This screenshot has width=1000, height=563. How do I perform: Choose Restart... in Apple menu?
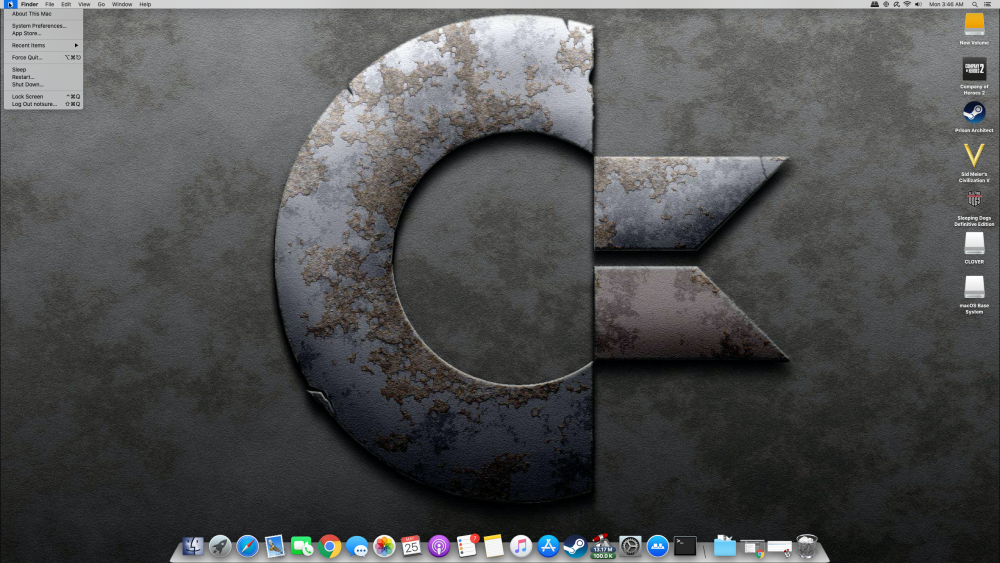[43, 77]
